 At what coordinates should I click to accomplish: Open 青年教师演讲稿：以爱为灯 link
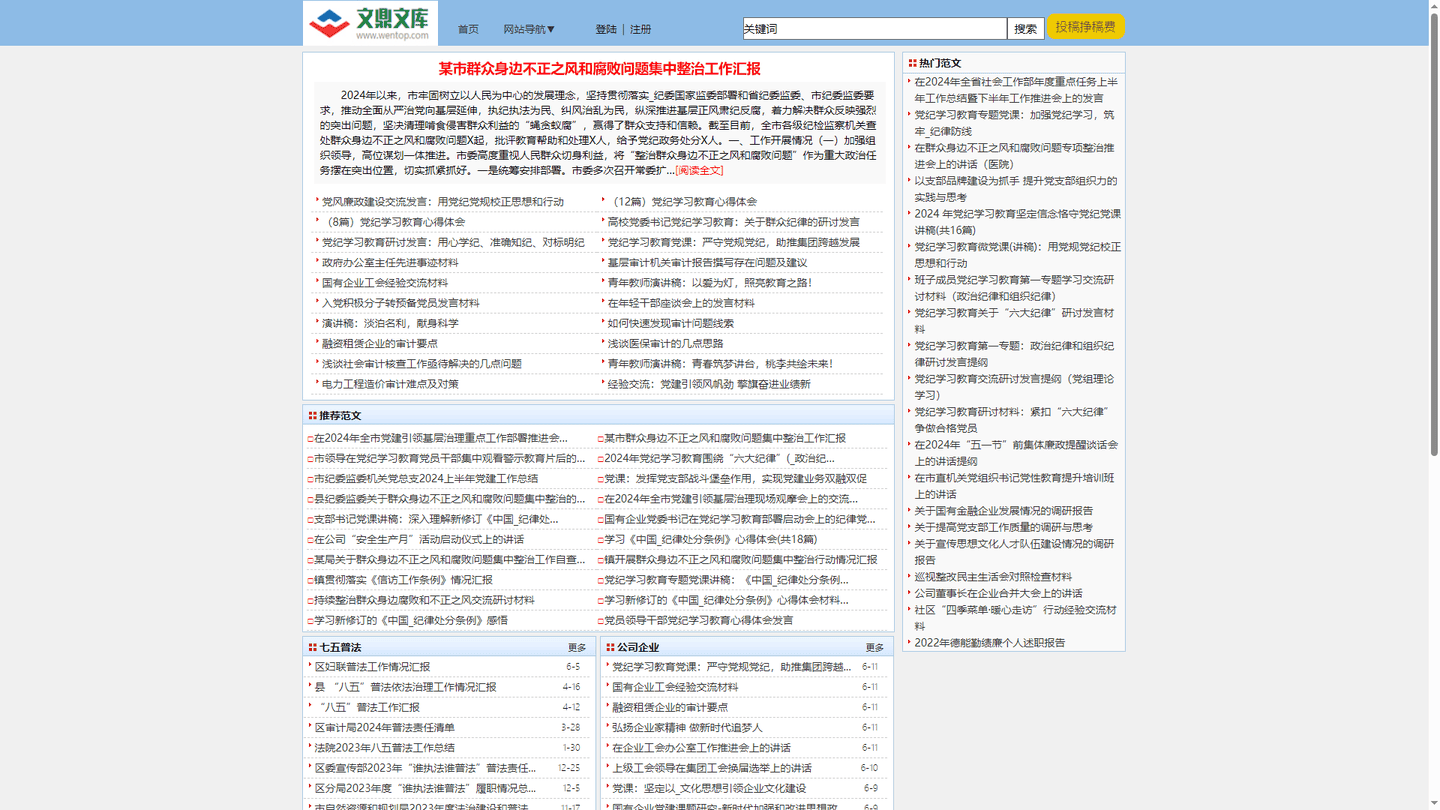click(x=711, y=283)
